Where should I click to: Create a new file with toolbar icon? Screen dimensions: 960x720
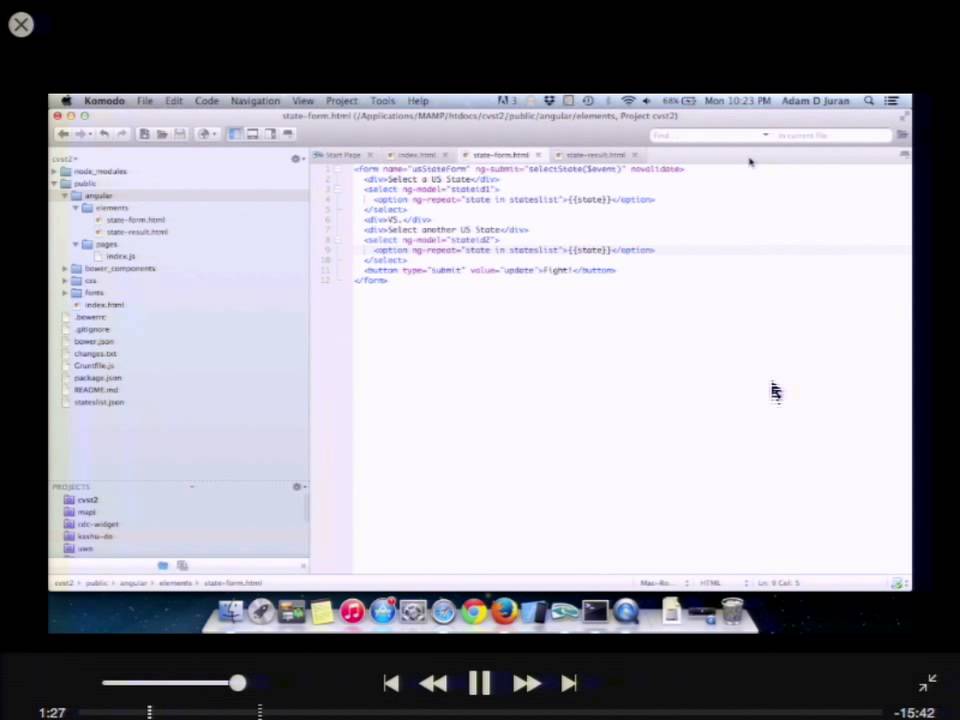pyautogui.click(x=144, y=134)
